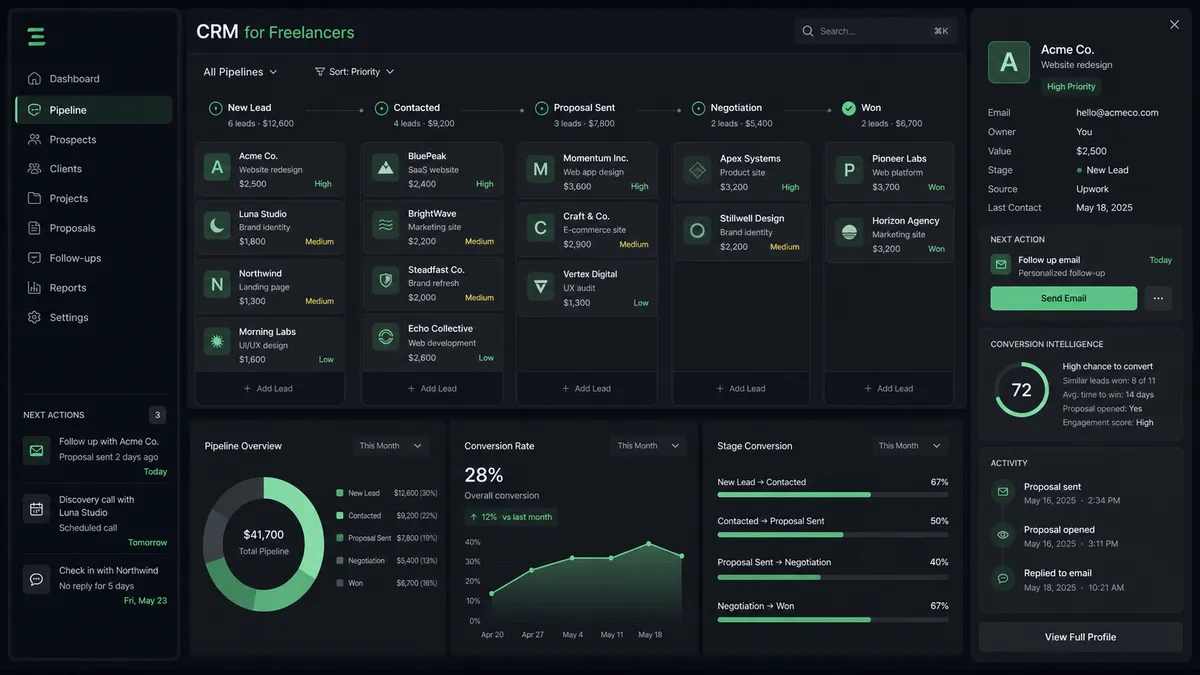This screenshot has width=1200, height=675.
Task: Click the Proposal Sent stage circle marker
Action: tap(542, 108)
